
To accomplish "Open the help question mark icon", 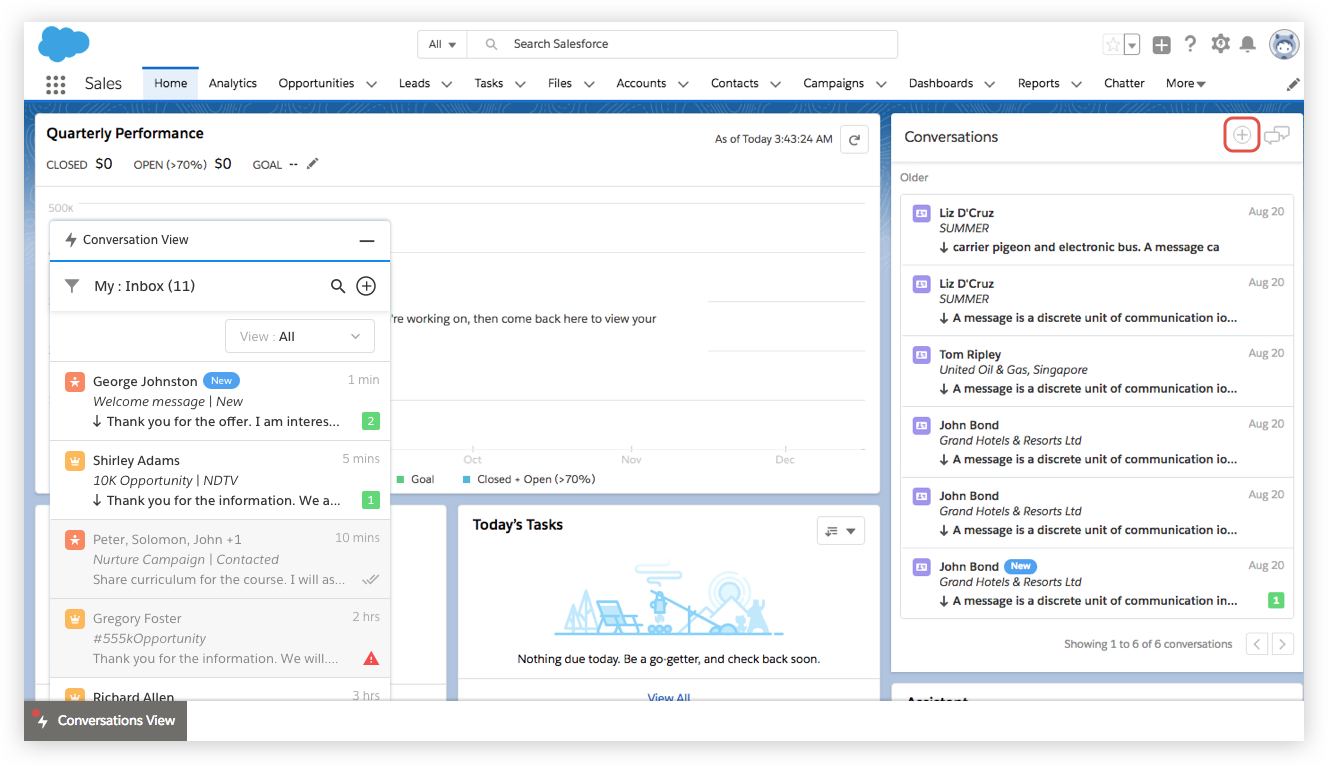I will tap(1190, 44).
